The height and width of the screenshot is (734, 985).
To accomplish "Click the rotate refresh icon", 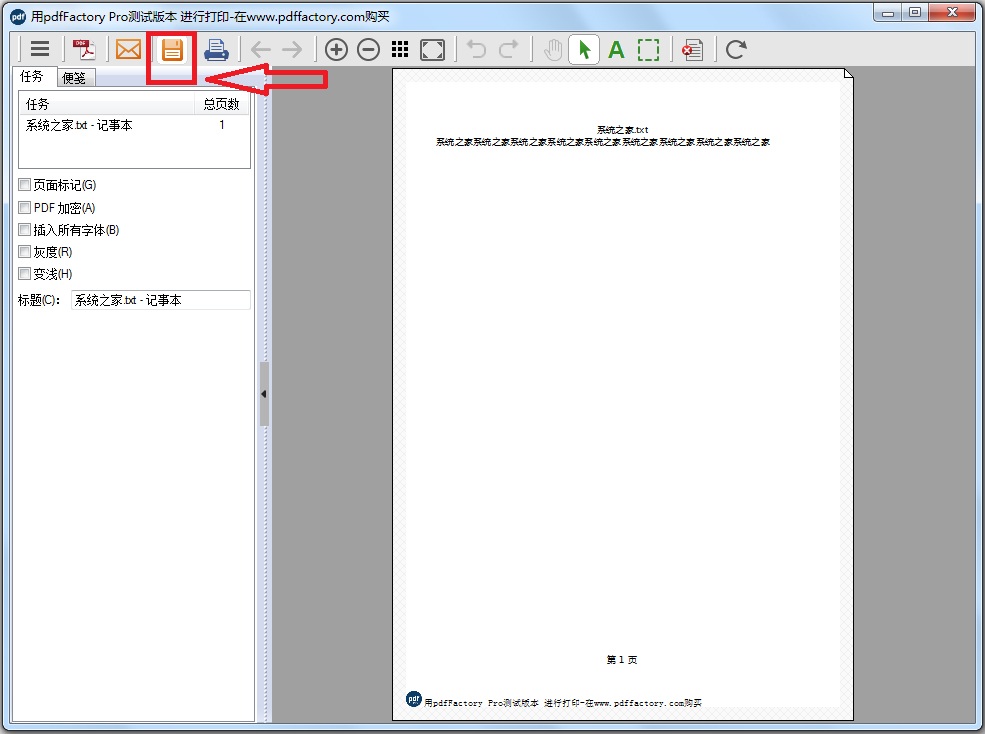I will tap(736, 49).
